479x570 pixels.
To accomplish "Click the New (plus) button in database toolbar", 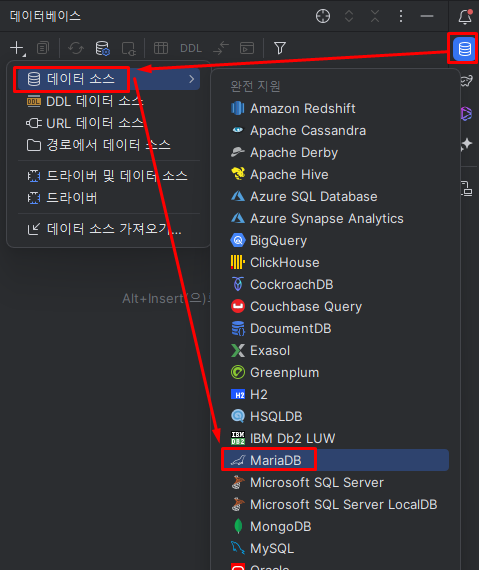I will (x=17, y=48).
